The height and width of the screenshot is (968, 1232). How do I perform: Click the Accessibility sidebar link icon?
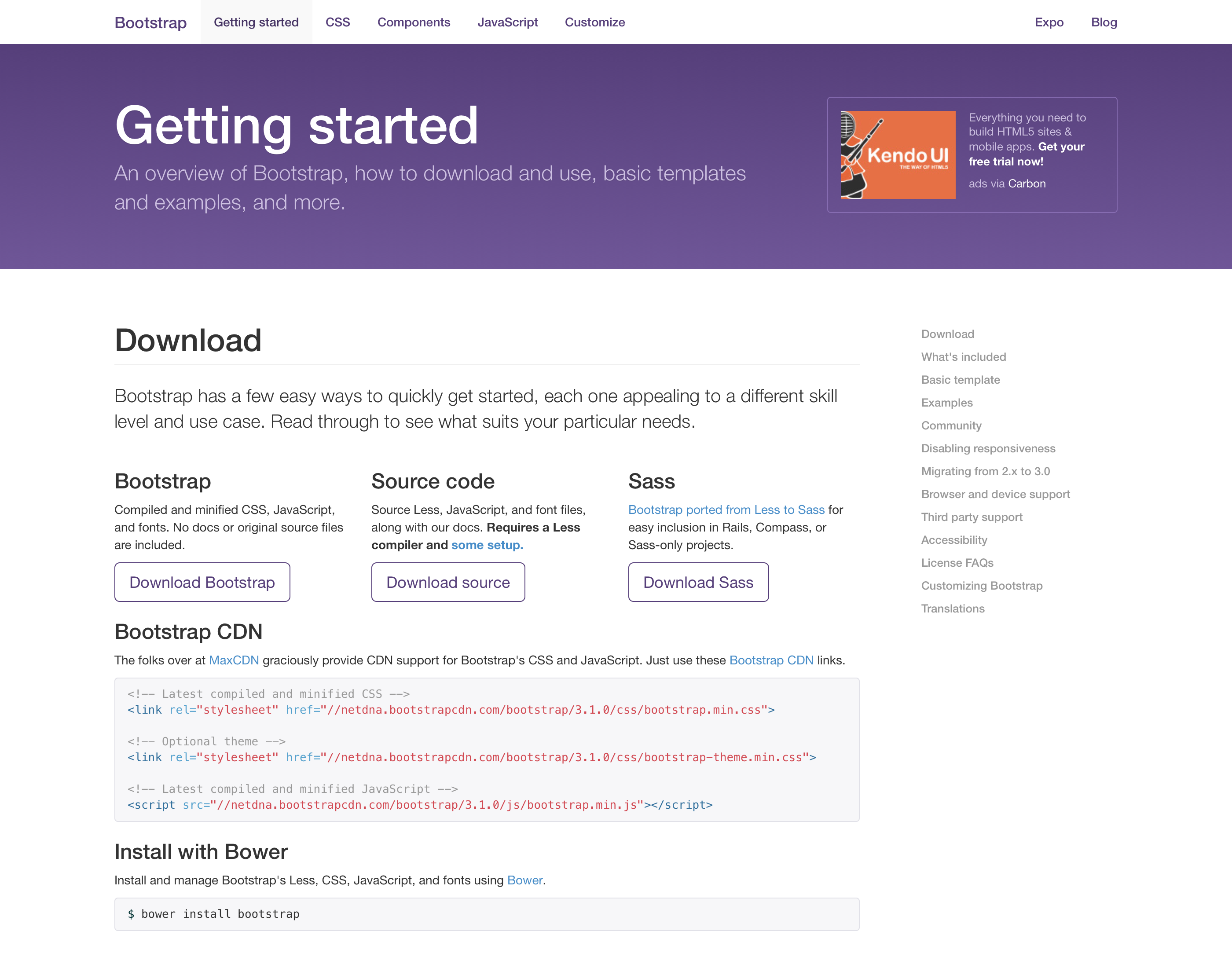pyautogui.click(x=953, y=540)
